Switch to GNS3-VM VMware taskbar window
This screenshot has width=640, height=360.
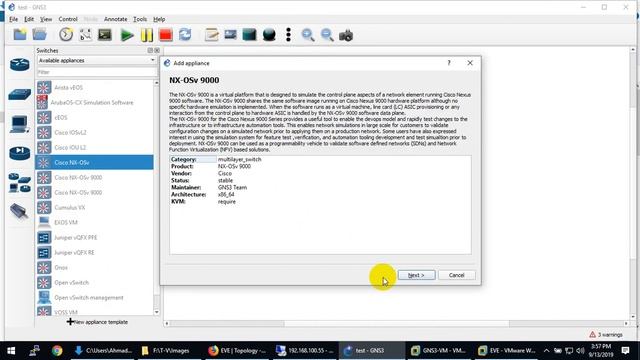[x=439, y=351]
